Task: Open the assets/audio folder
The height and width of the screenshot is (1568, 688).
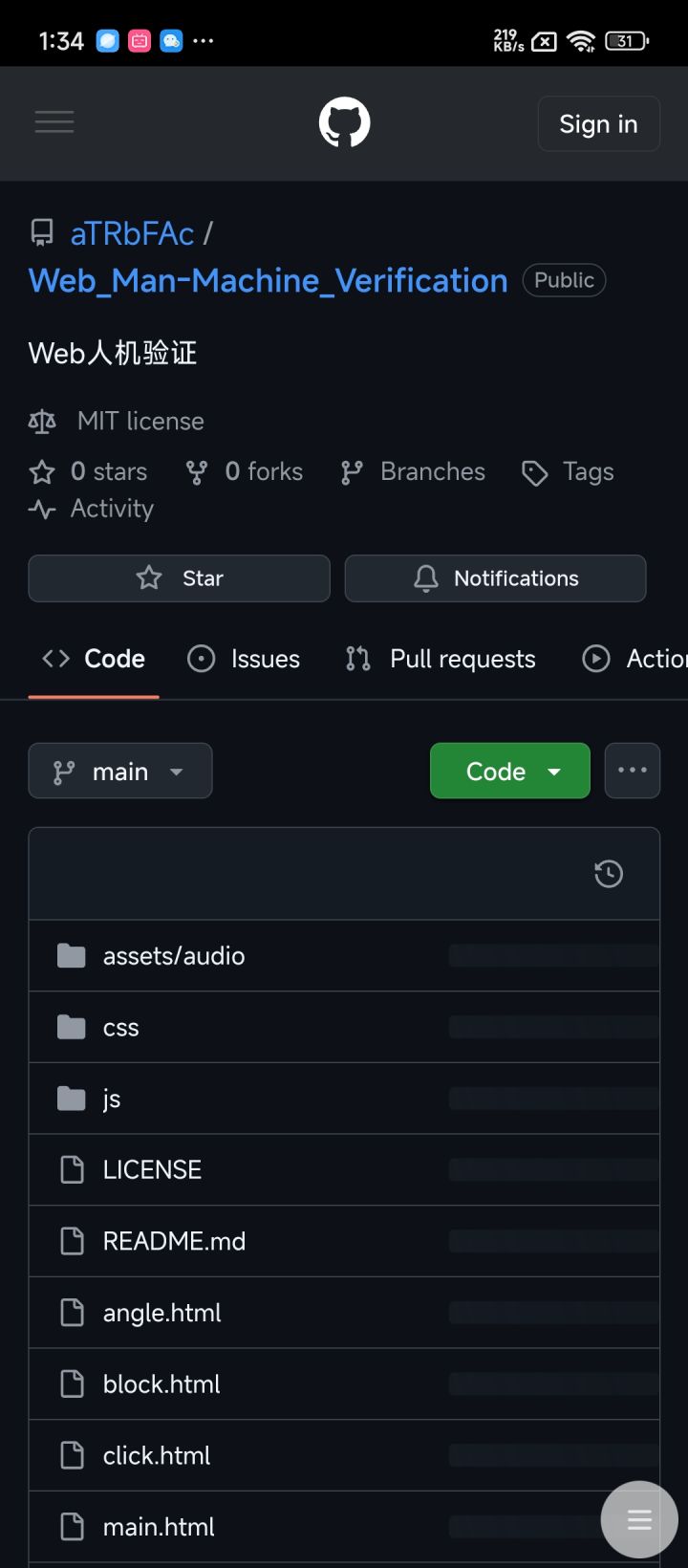Action: tap(174, 956)
